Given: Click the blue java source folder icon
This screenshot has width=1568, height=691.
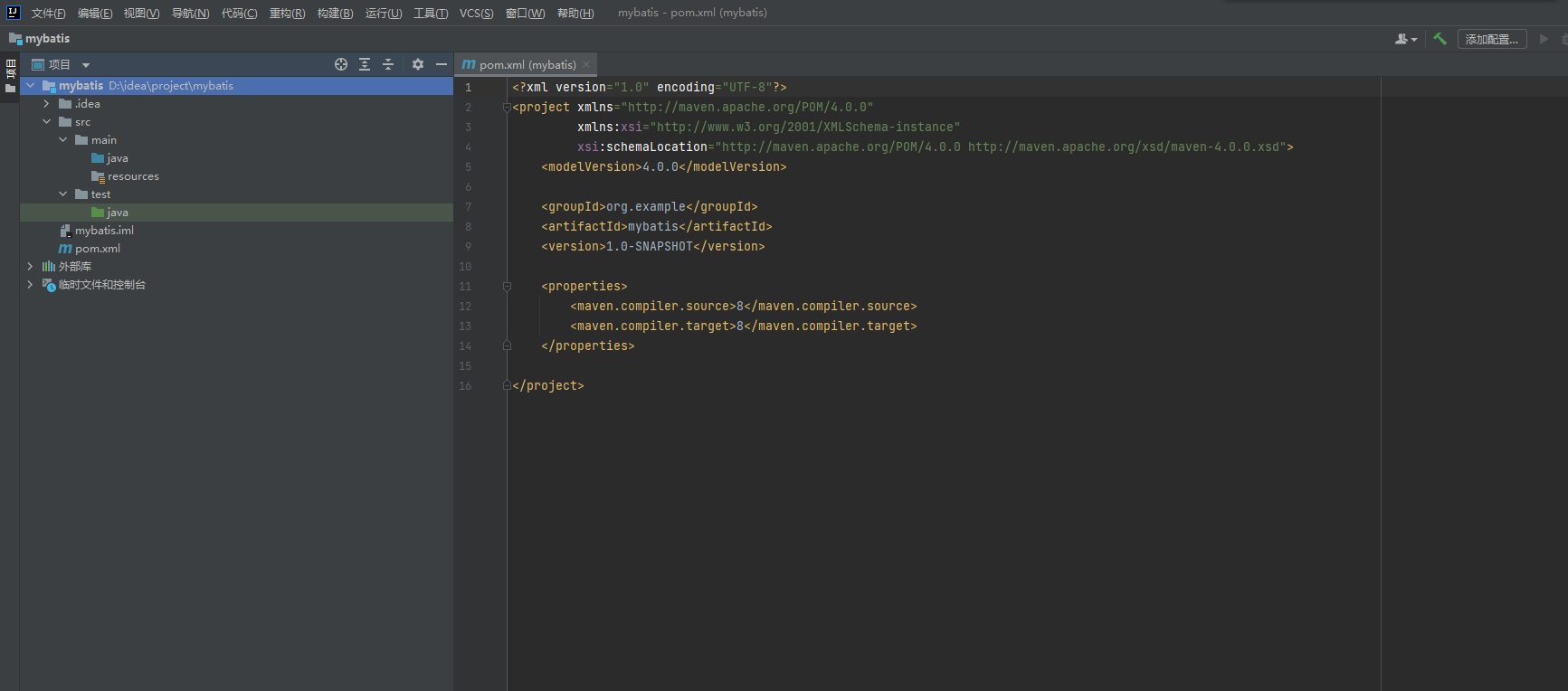Looking at the screenshot, I should tap(98, 158).
